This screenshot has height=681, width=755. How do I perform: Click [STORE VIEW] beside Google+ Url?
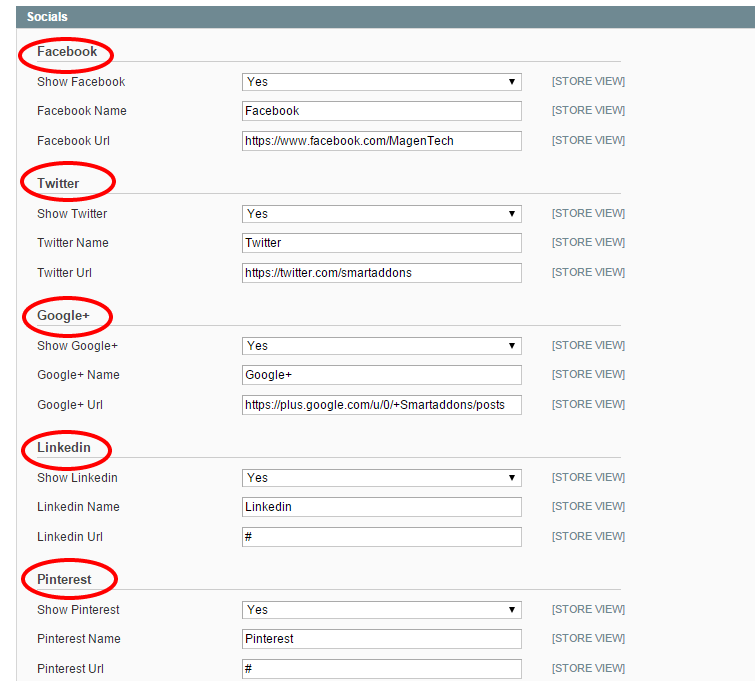click(588, 404)
